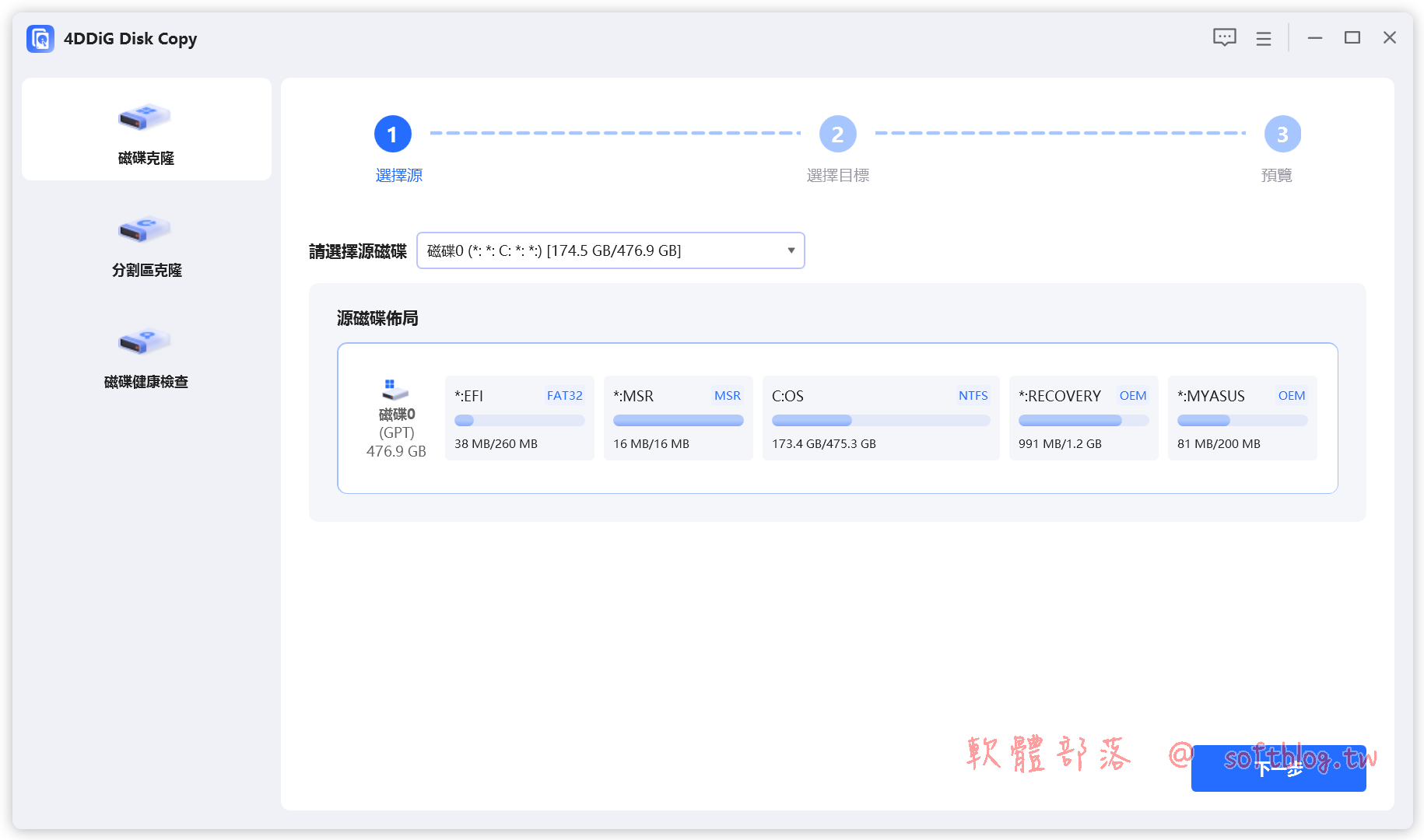Click the 選擇源 step label

tap(399, 176)
